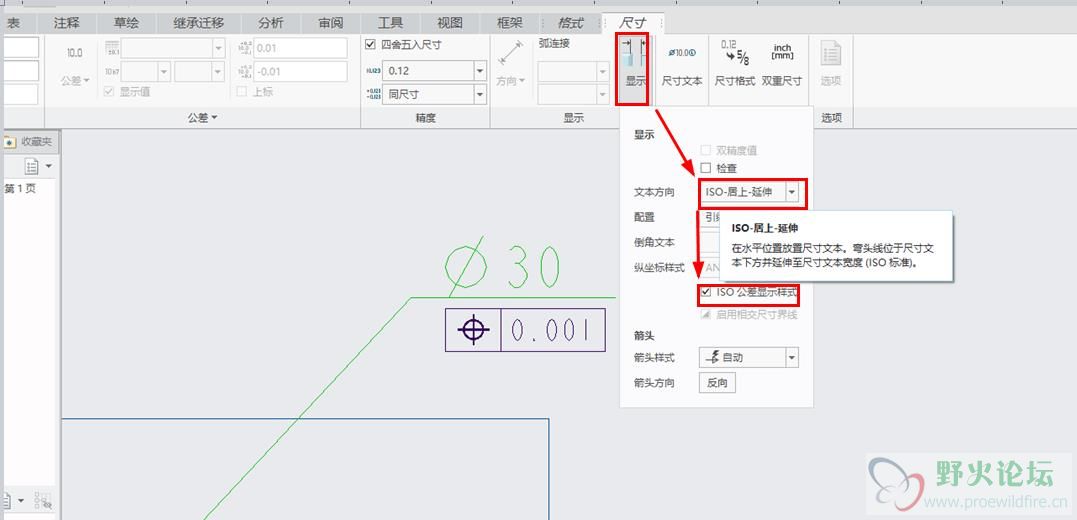Switch to the 分析 tab
This screenshot has height=520, width=1077.
click(271, 23)
